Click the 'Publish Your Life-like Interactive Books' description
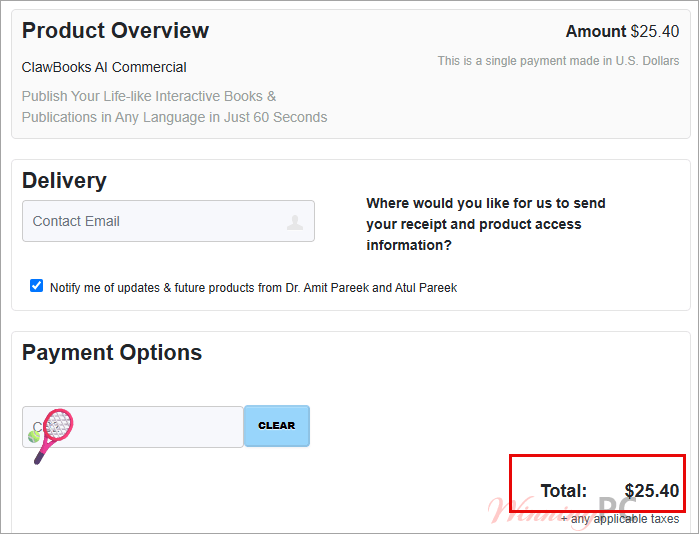This screenshot has height=534, width=699. tap(174, 107)
